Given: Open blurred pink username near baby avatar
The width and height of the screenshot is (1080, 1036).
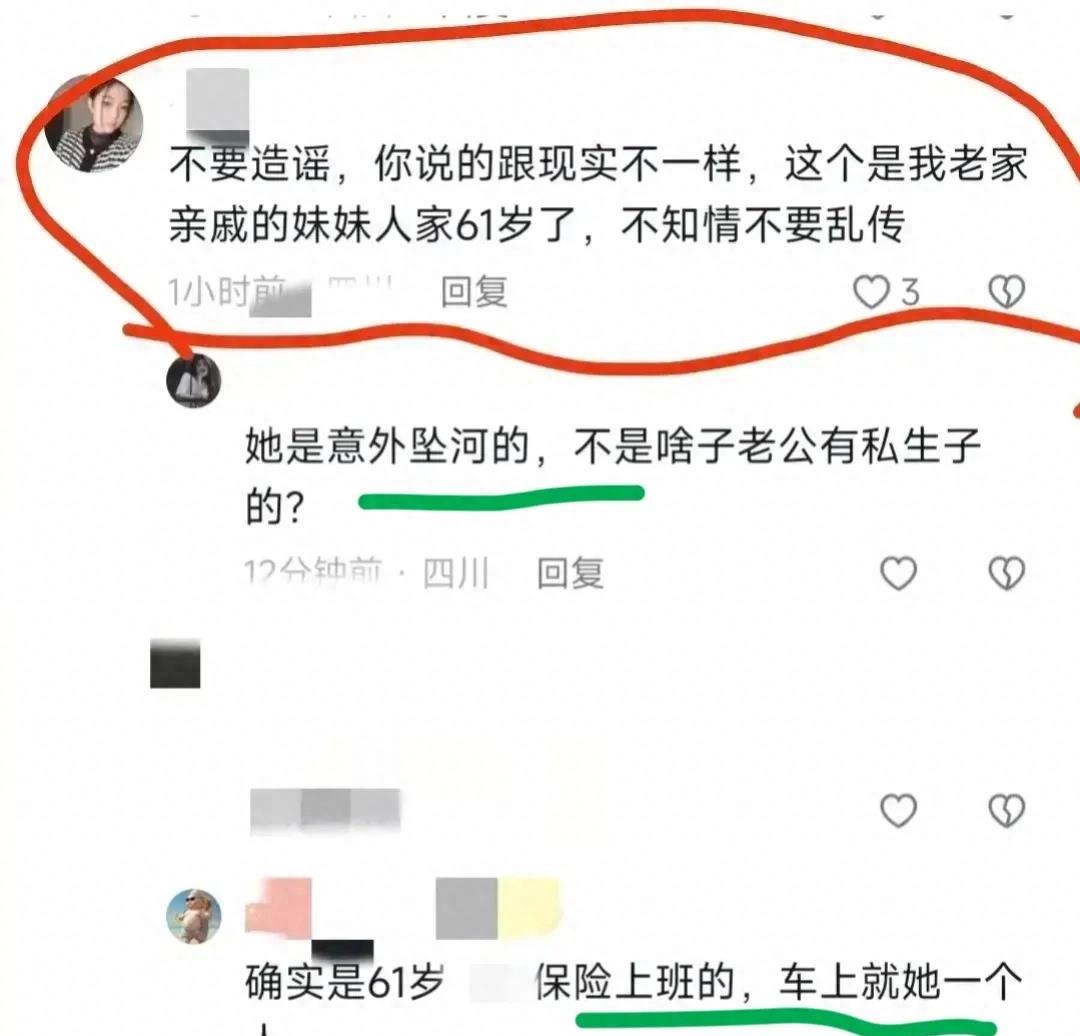Looking at the screenshot, I should (278, 908).
